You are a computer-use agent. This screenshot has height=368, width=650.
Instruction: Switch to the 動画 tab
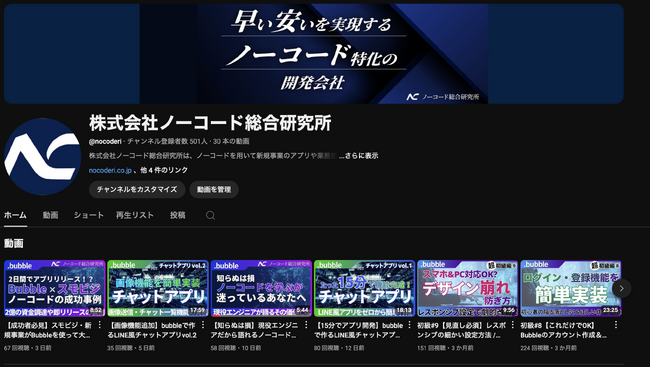50,215
